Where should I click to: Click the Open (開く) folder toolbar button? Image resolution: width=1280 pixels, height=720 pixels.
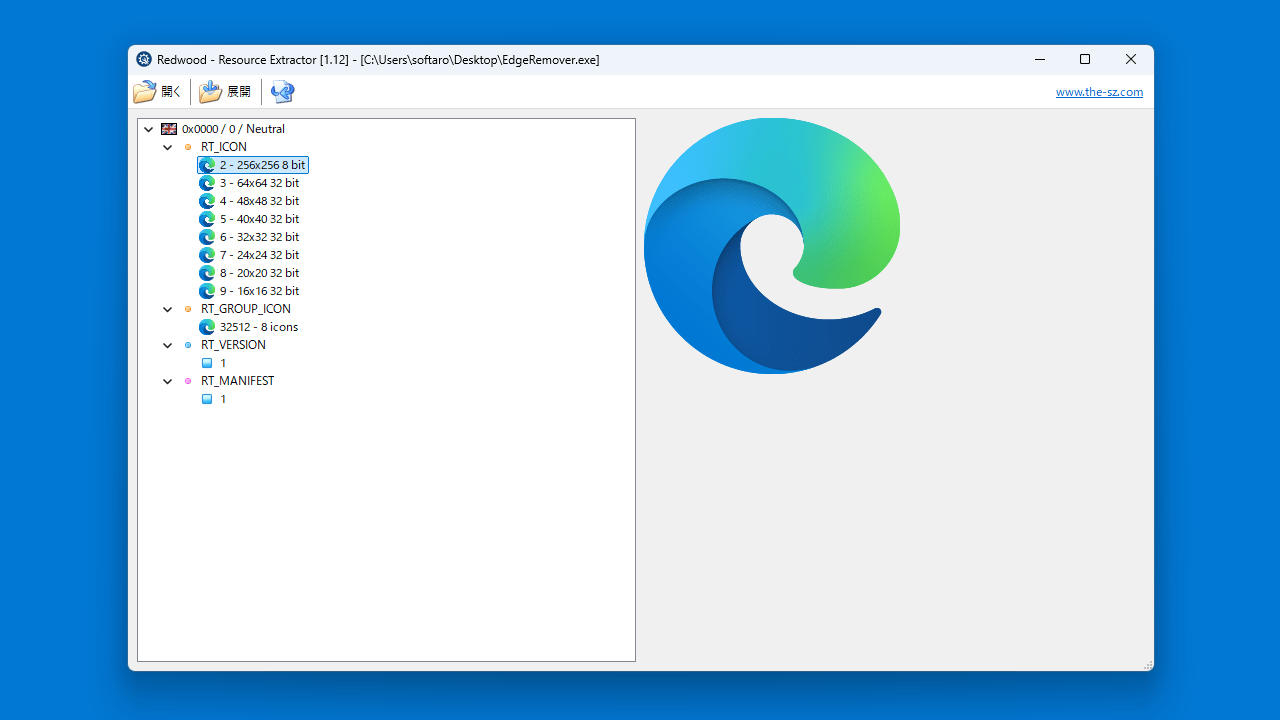tap(157, 92)
